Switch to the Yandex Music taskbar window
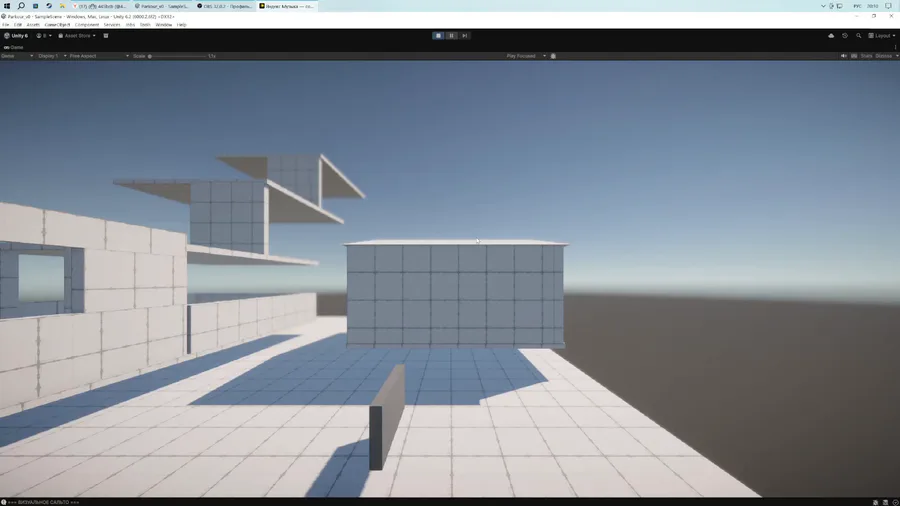This screenshot has width=900, height=506. click(x=286, y=6)
